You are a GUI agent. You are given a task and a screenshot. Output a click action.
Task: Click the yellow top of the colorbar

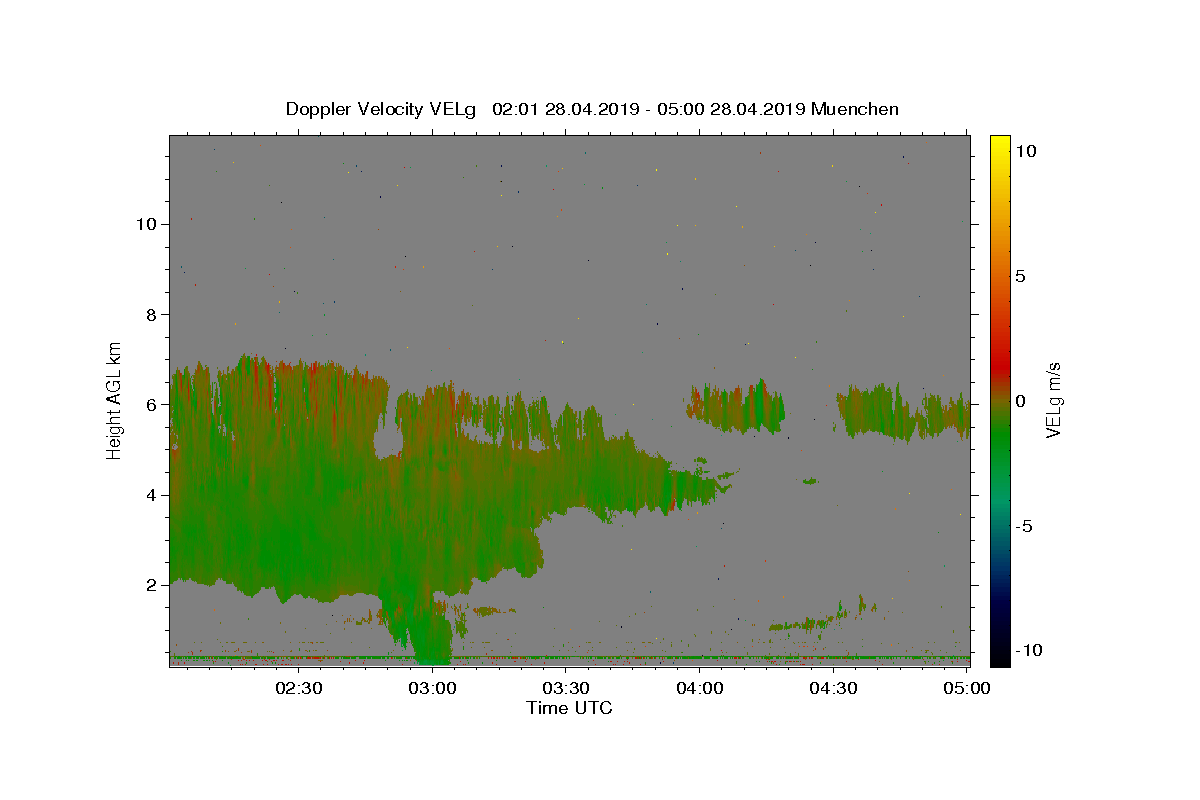[x=1000, y=145]
